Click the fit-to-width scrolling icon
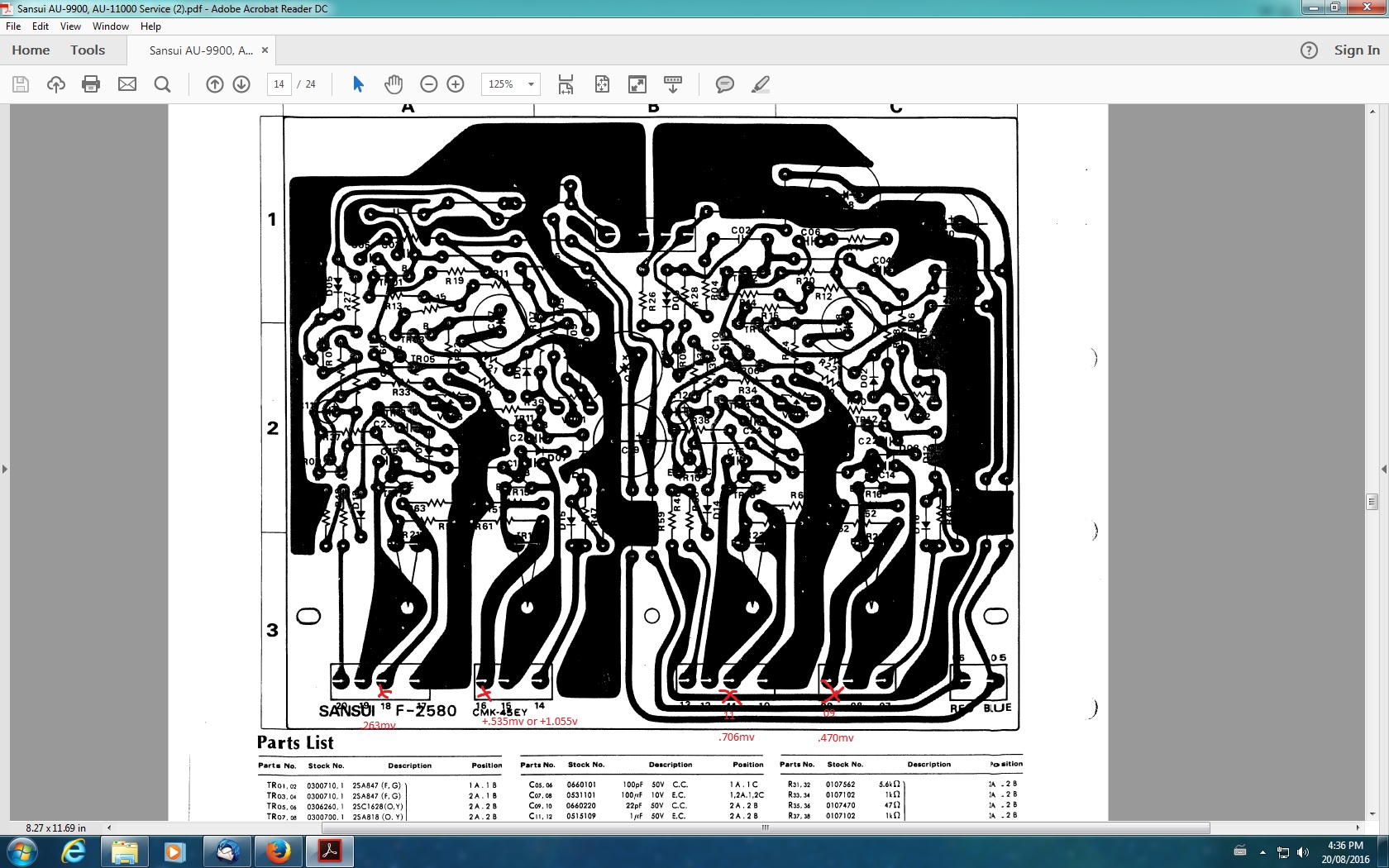 point(566,84)
